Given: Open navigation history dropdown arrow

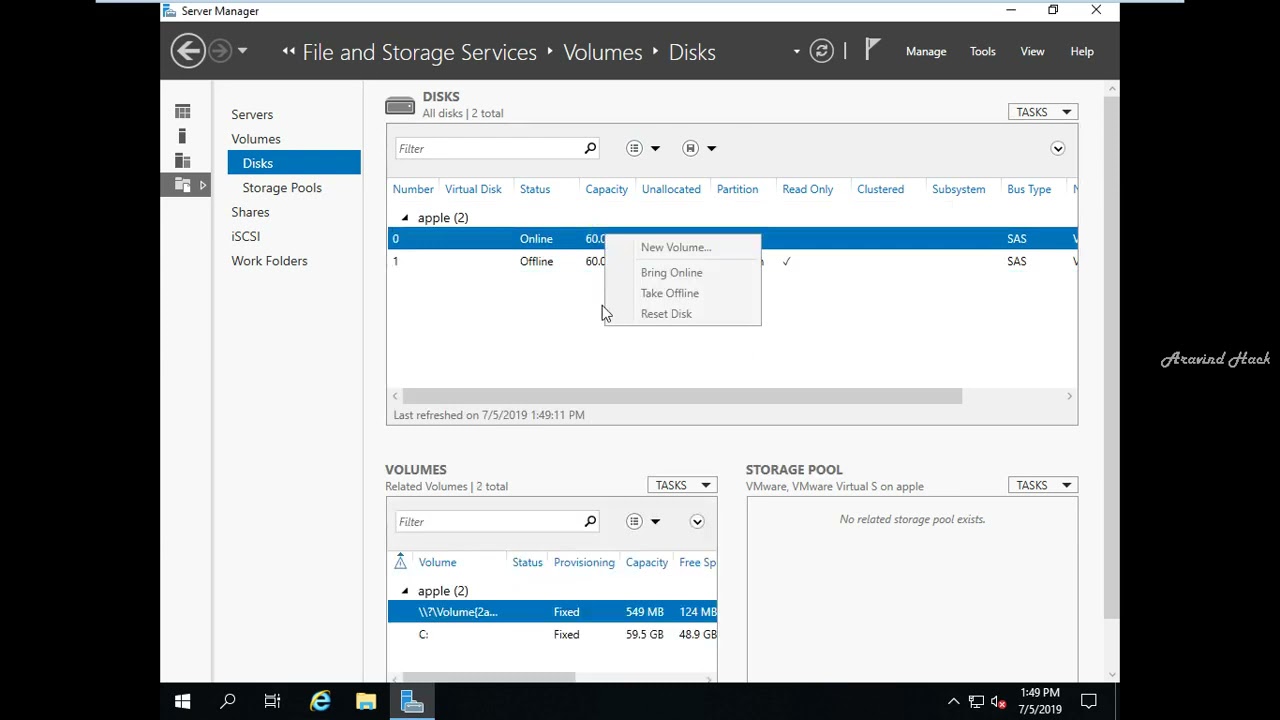Looking at the screenshot, I should 242,51.
